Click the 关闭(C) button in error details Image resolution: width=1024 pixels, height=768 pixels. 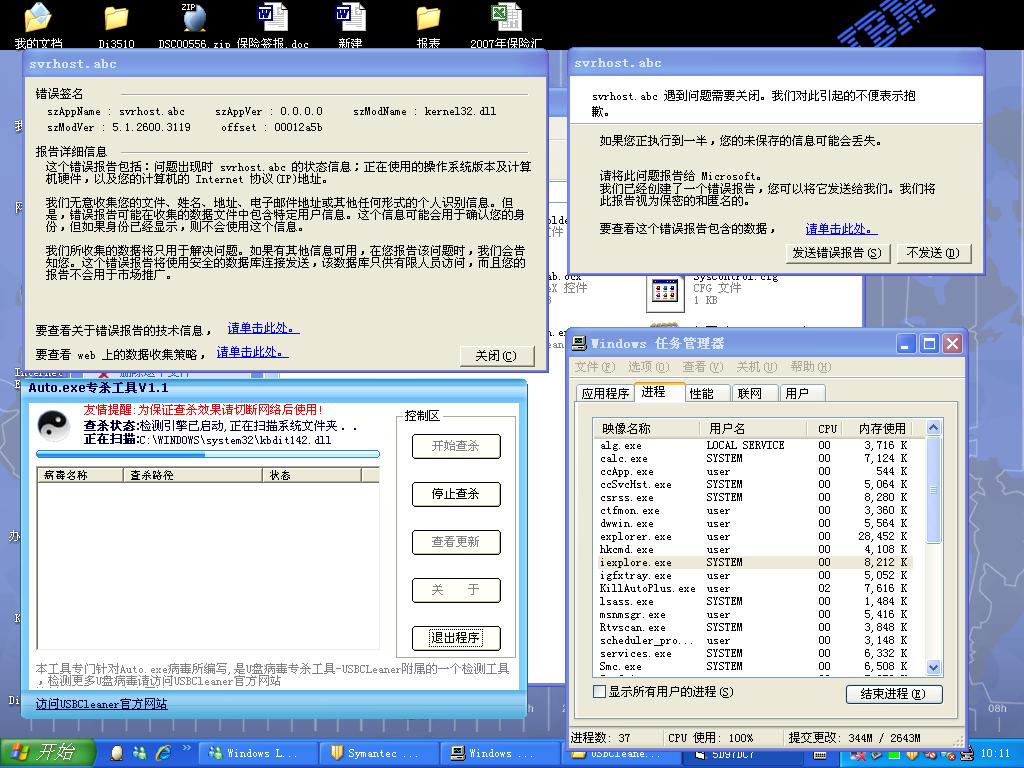(496, 356)
